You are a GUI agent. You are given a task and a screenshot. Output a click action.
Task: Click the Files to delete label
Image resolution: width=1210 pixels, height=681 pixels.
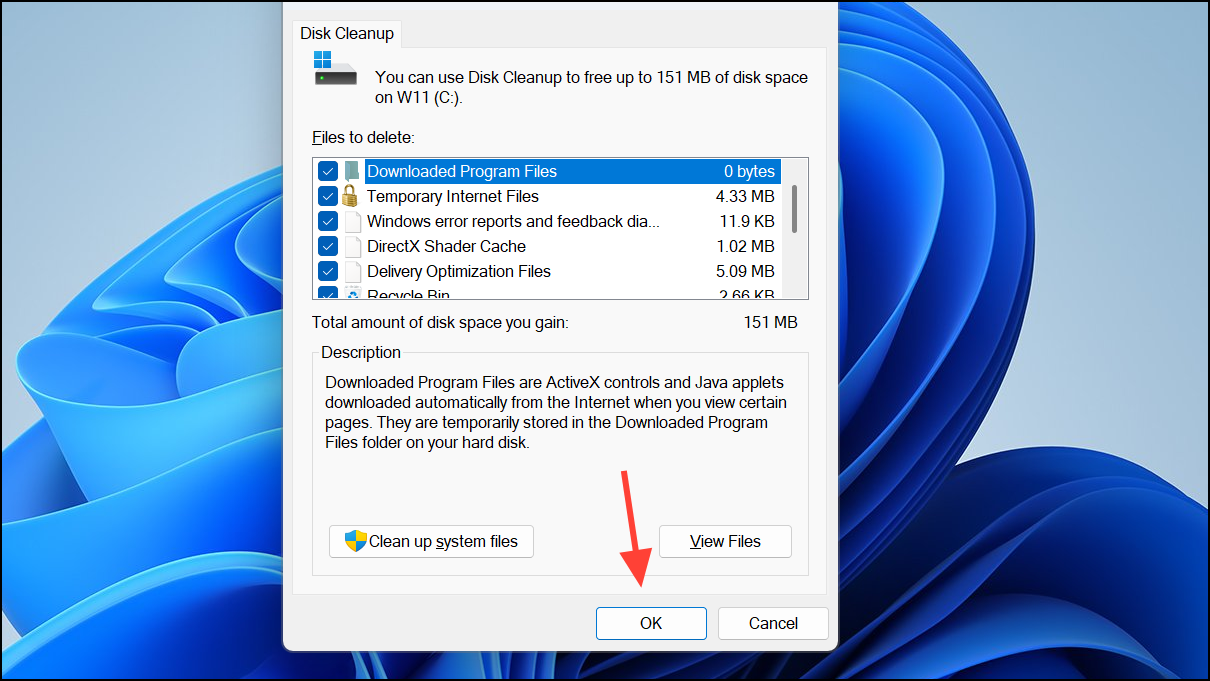click(x=363, y=137)
